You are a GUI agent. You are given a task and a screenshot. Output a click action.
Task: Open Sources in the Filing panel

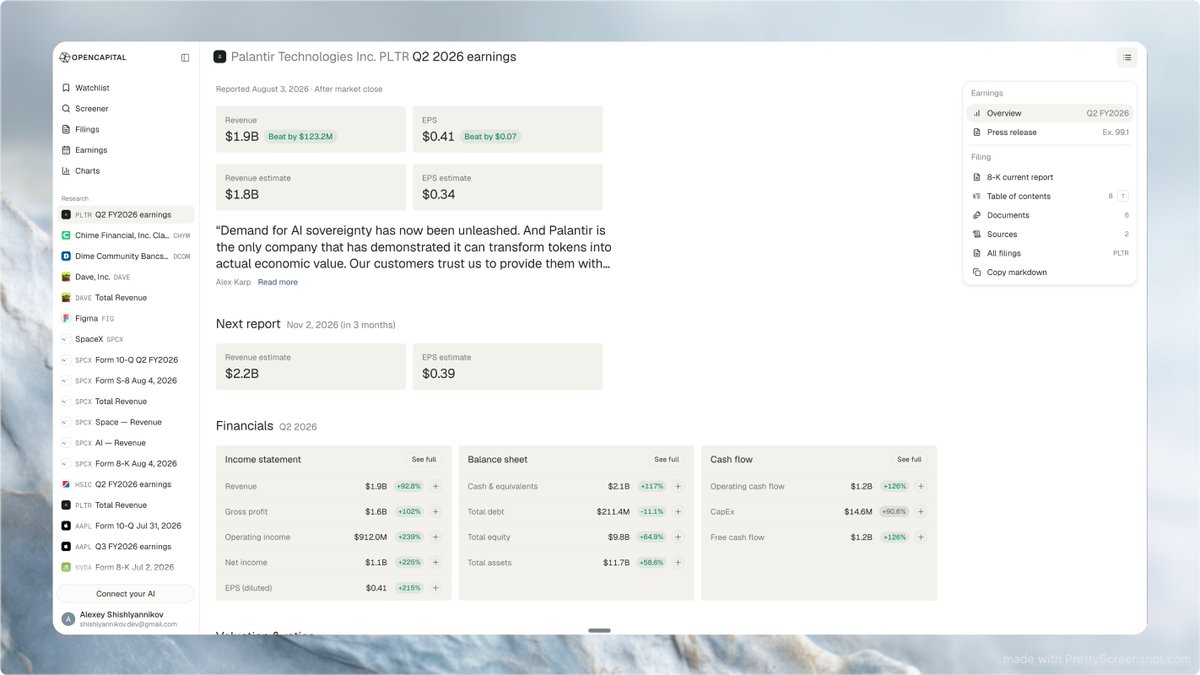pyautogui.click(x=1050, y=234)
